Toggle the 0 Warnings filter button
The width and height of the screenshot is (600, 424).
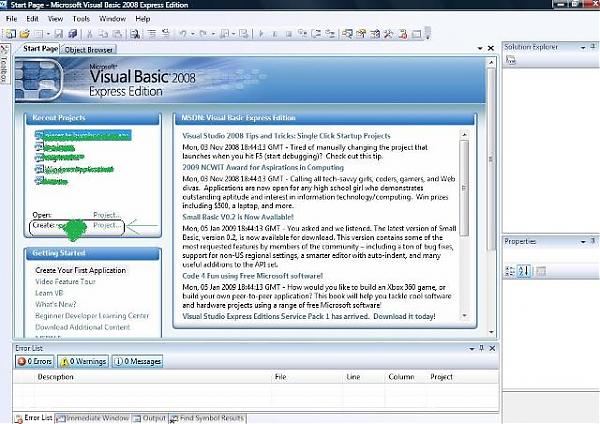(83, 361)
